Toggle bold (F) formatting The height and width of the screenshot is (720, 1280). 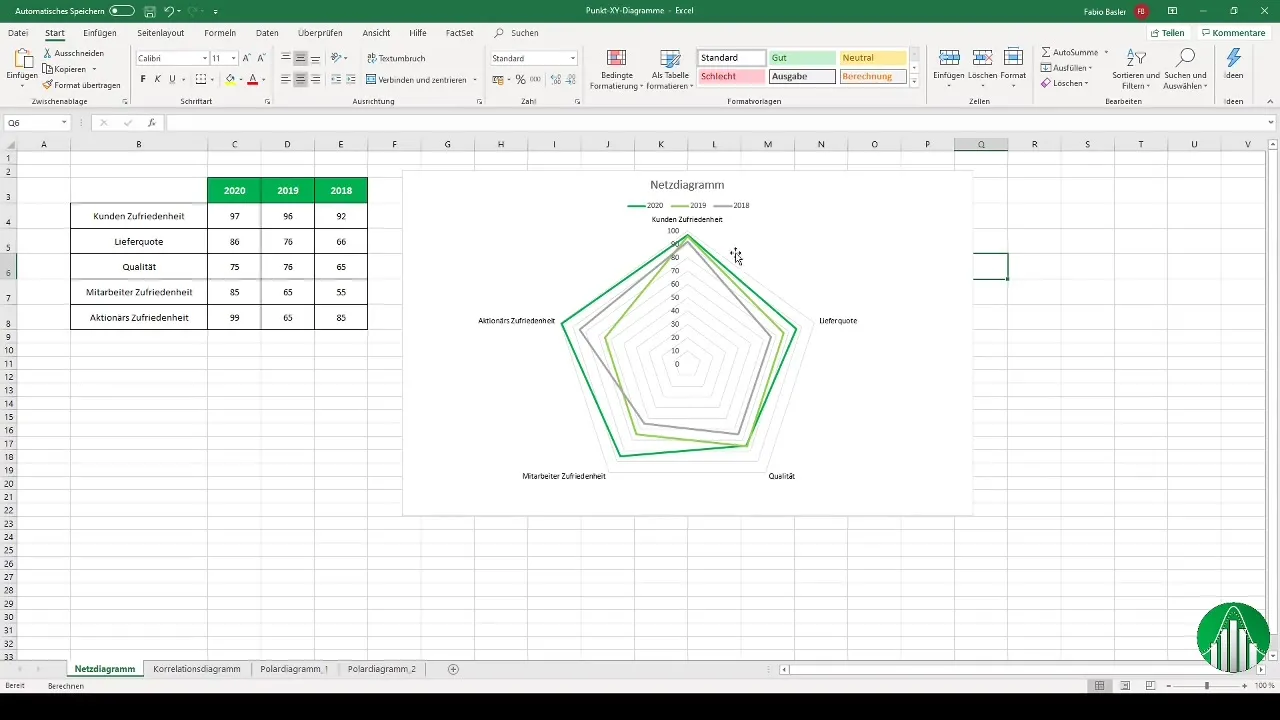[x=143, y=79]
